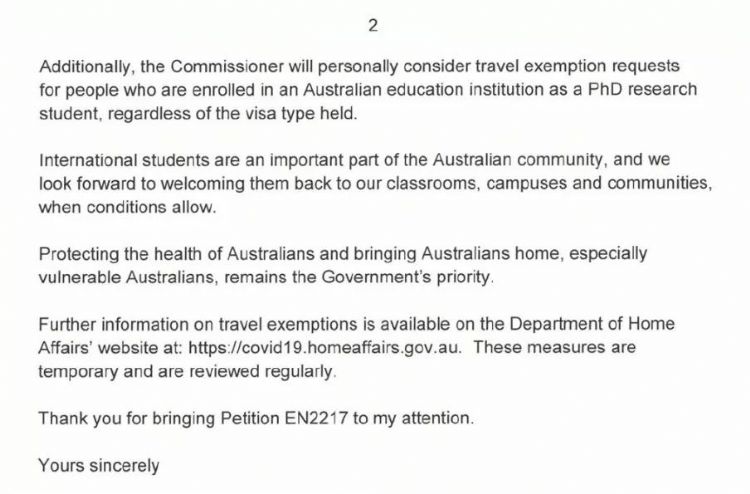Click the page number 2 at top
The image size is (750, 494).
[x=373, y=25]
